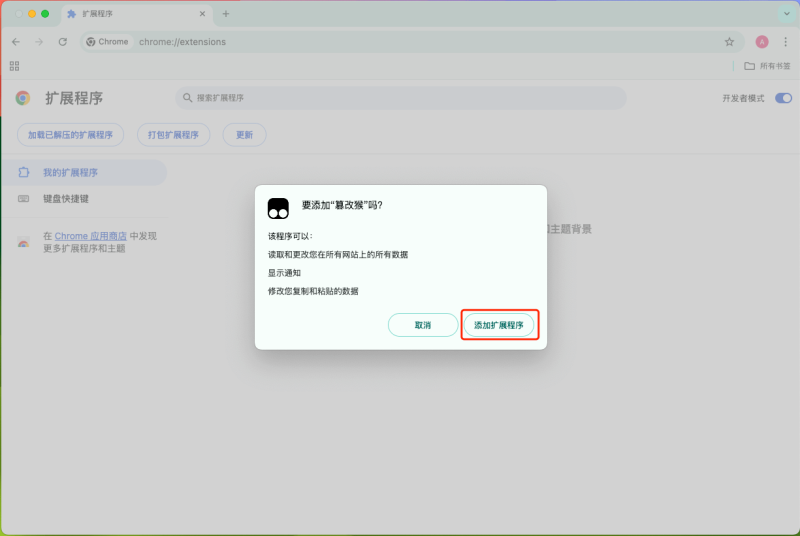Open the Chrome 应用商店 link
The width and height of the screenshot is (800, 536).
click(x=90, y=236)
